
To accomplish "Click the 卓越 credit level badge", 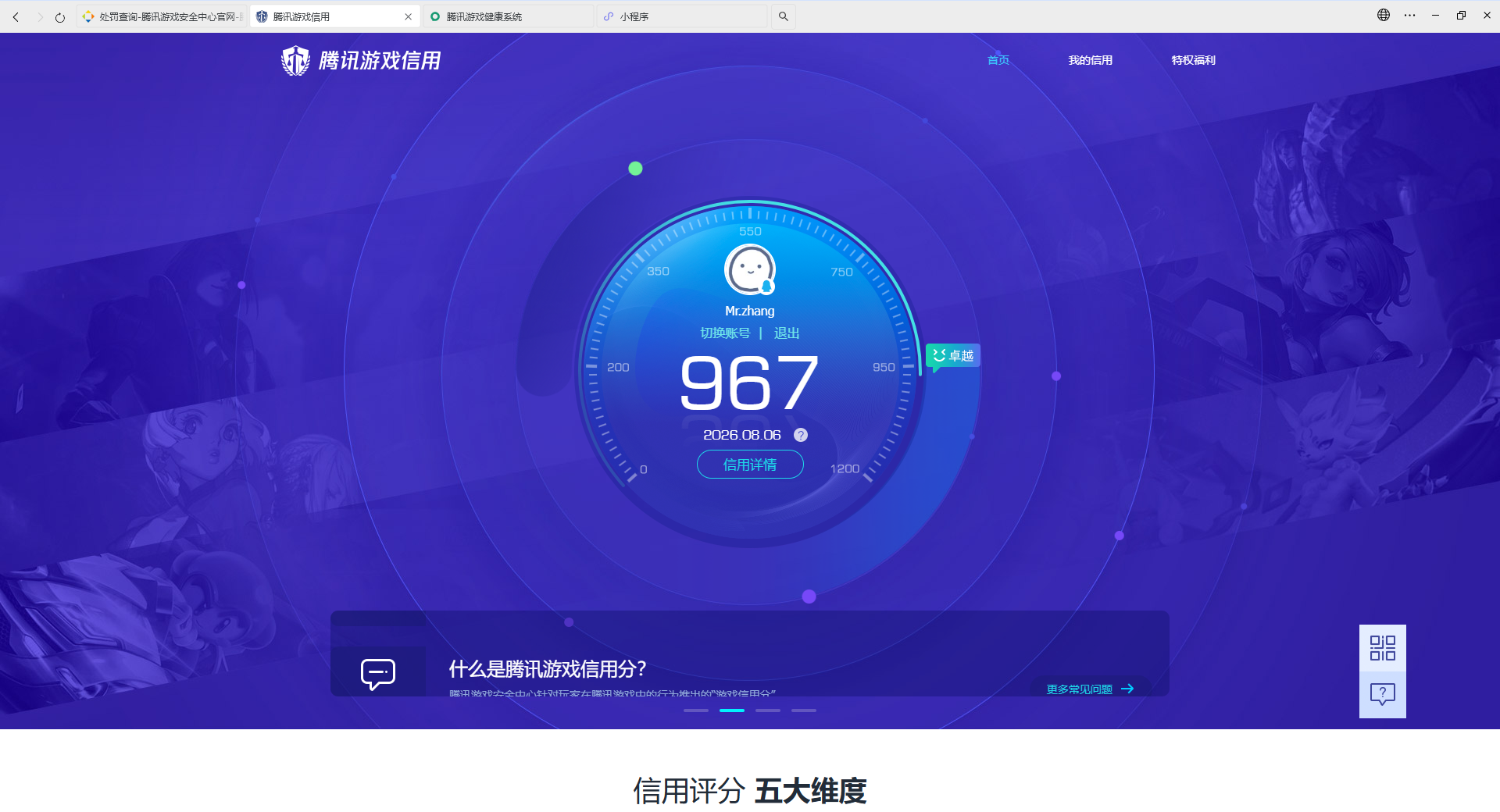I will pos(953,356).
